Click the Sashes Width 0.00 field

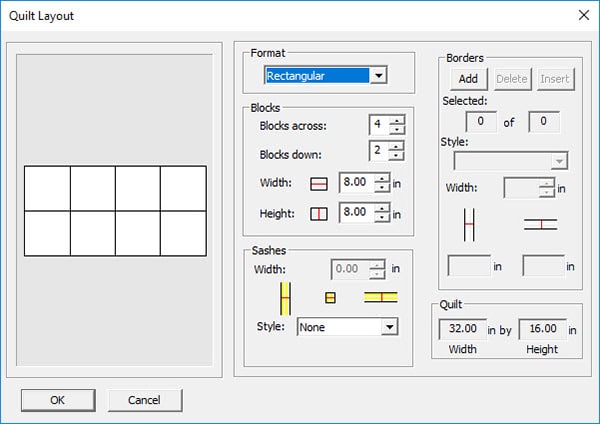350,269
